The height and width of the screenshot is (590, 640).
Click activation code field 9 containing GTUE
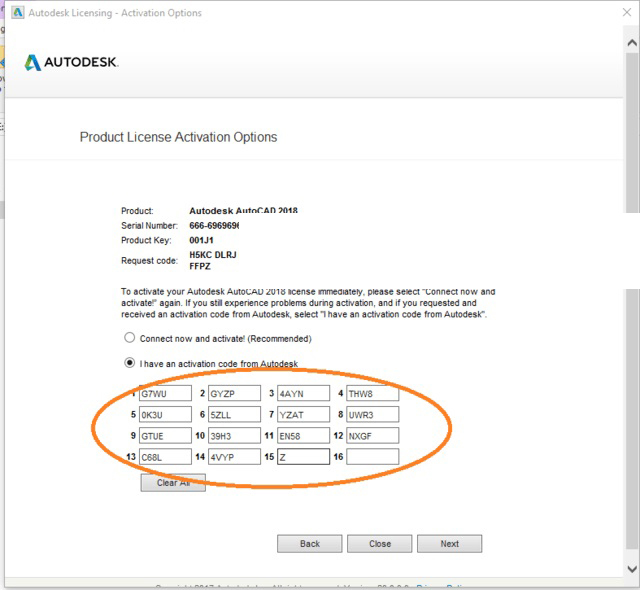[165, 436]
